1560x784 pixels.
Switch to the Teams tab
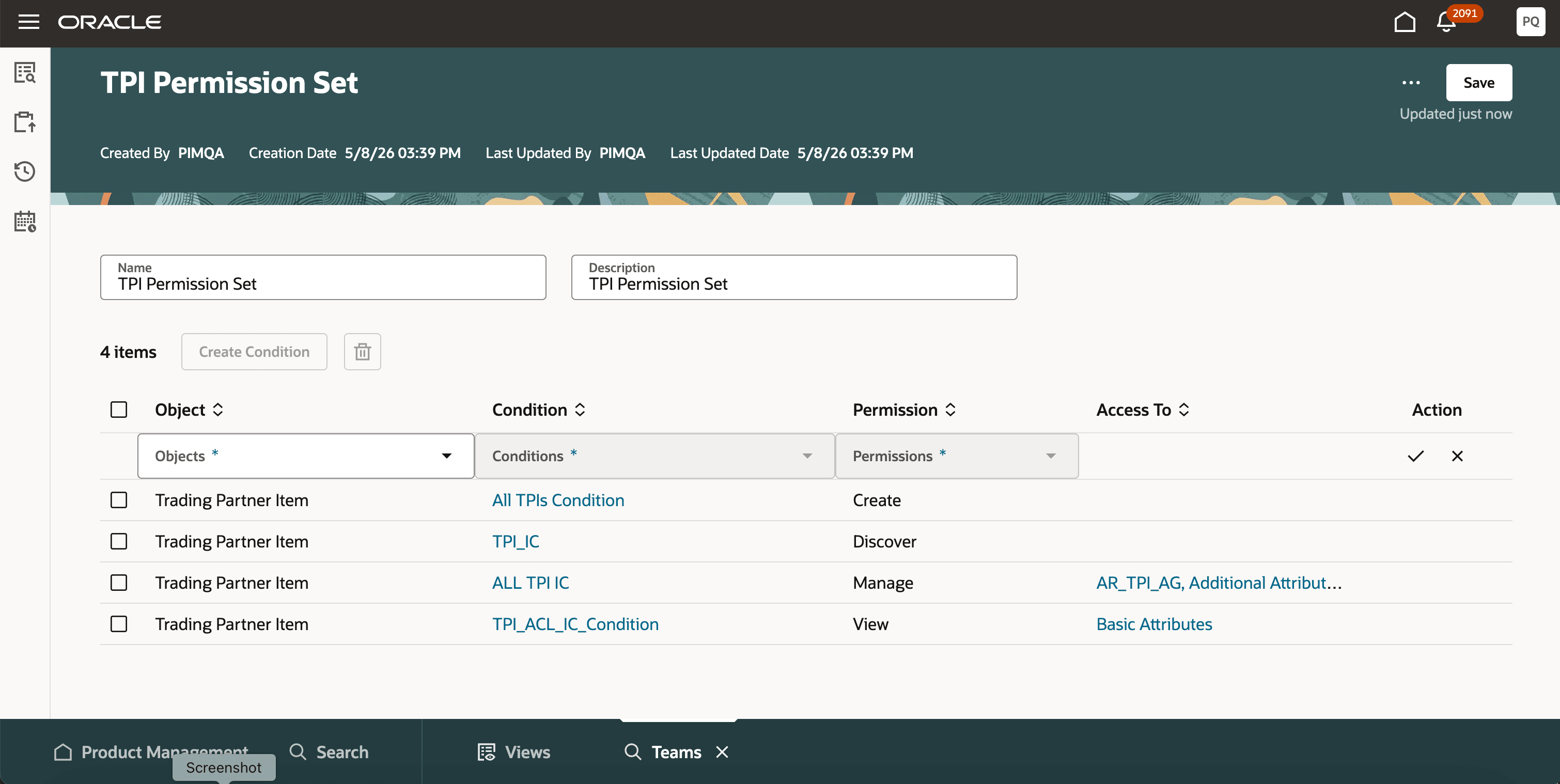[663, 752]
